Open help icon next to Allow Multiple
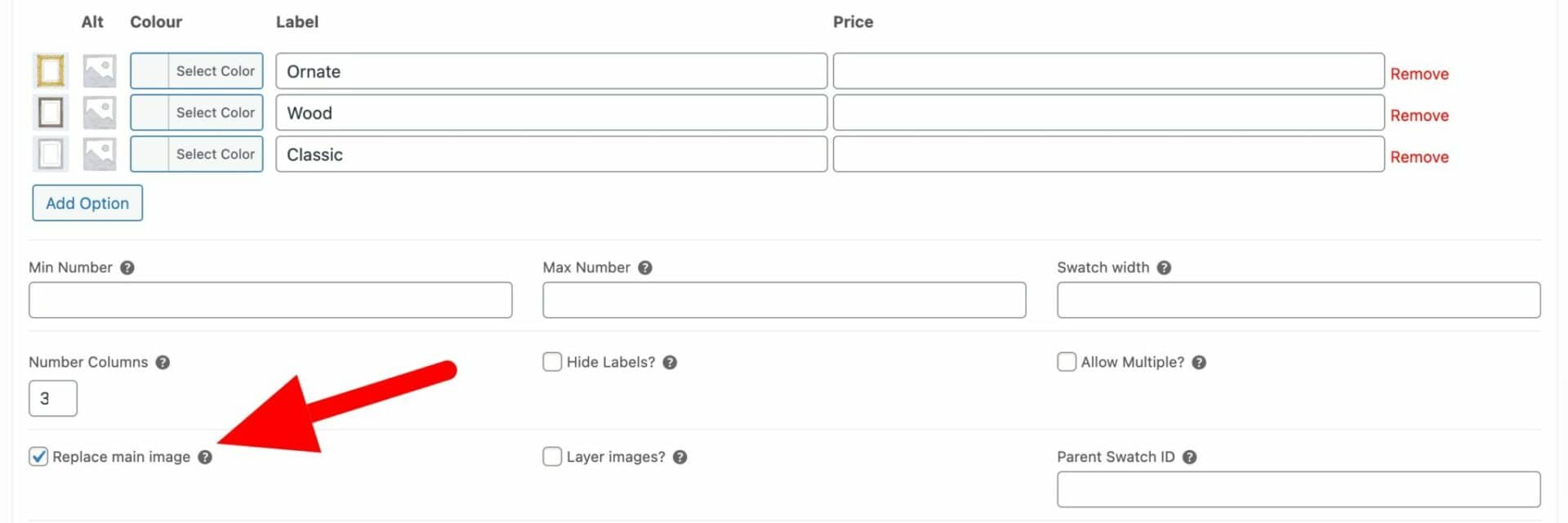 pyautogui.click(x=1200, y=362)
